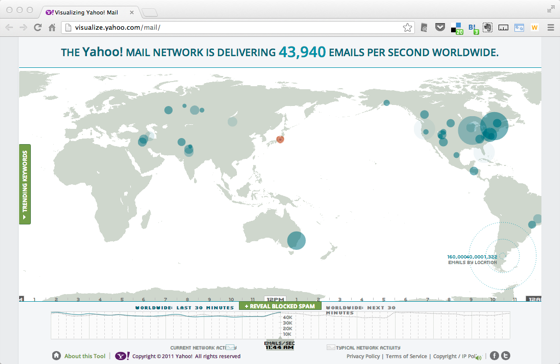Bookmark this page with the star icon
The image size is (560, 364).
[407, 28]
